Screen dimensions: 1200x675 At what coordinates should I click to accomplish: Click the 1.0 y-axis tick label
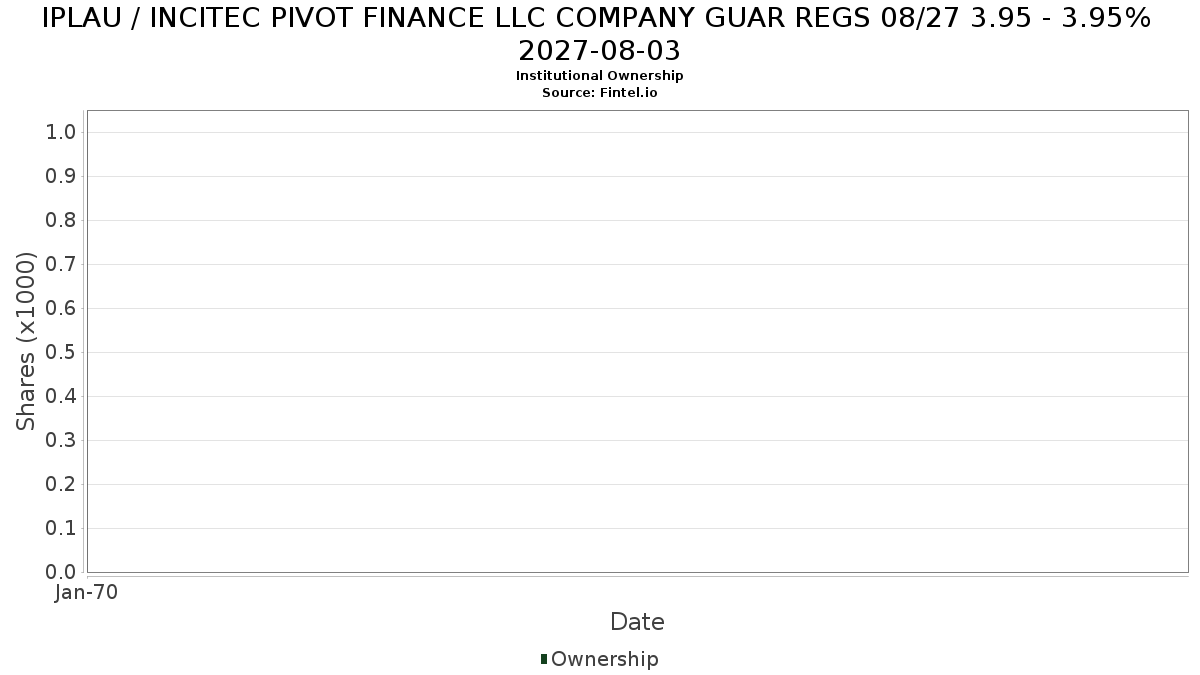(x=61, y=133)
